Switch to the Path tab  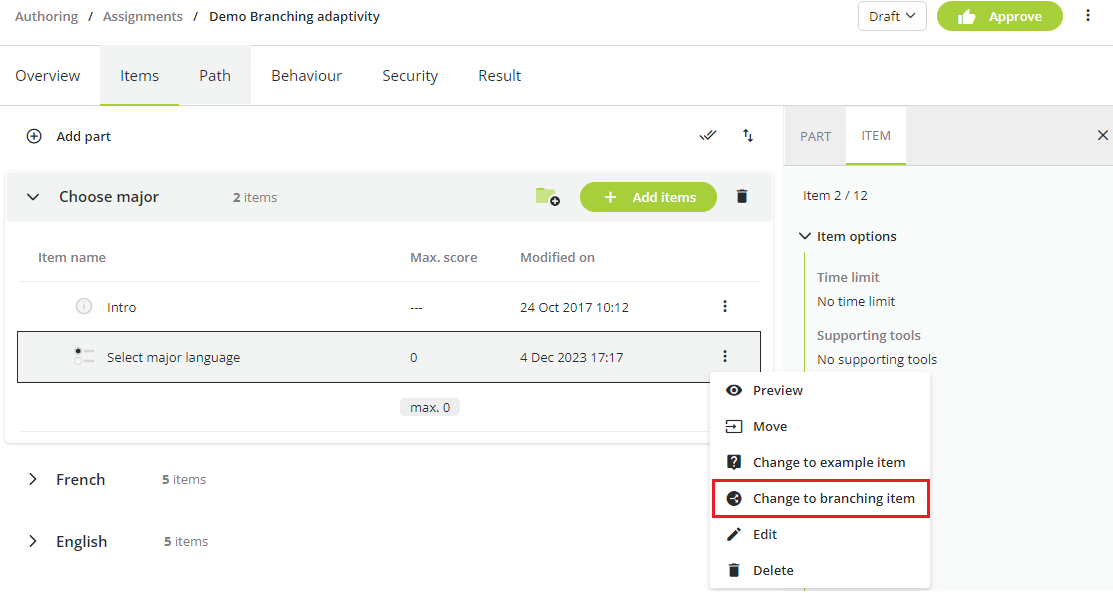tap(214, 75)
